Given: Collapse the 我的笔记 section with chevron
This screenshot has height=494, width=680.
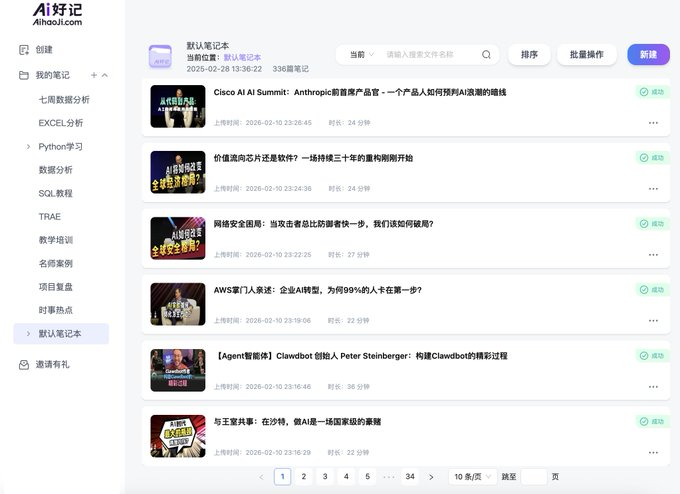Looking at the screenshot, I should [x=105, y=75].
